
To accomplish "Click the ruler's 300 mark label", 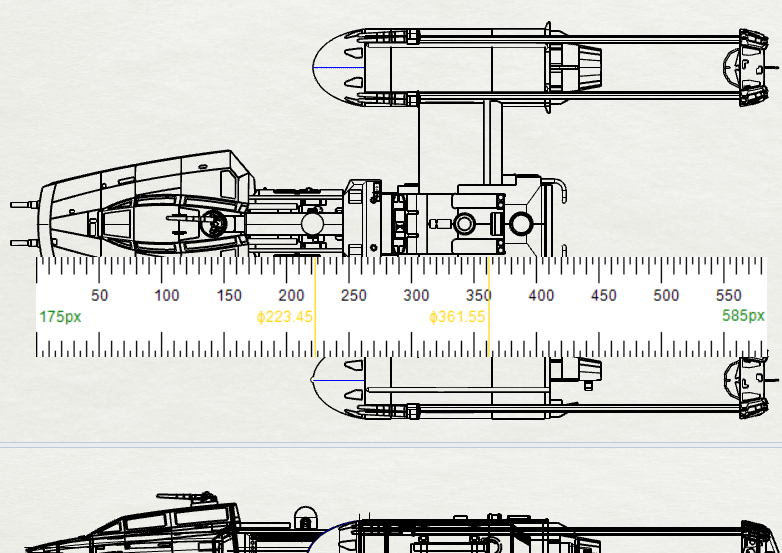I will tap(416, 296).
